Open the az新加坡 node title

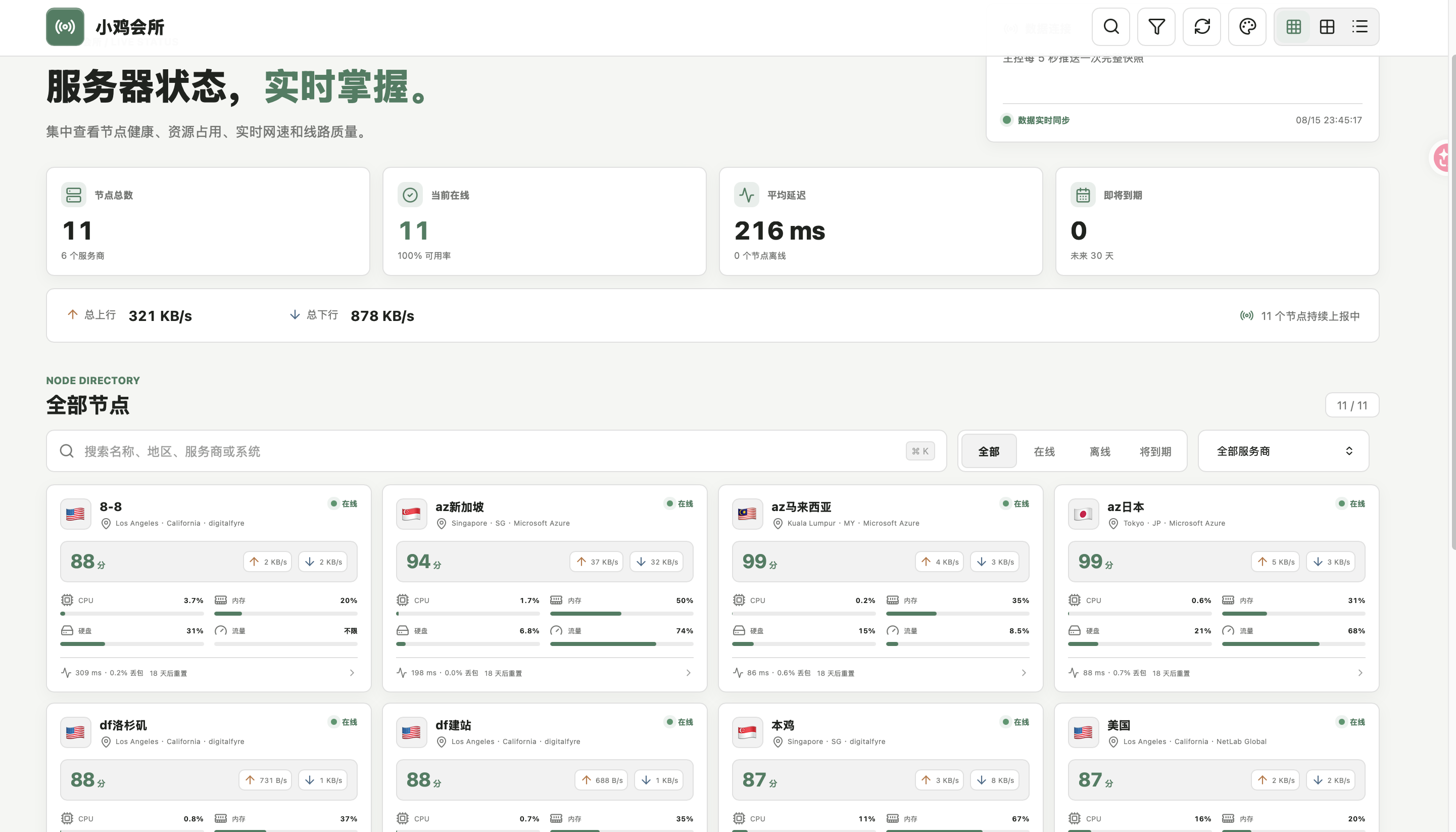[460, 507]
